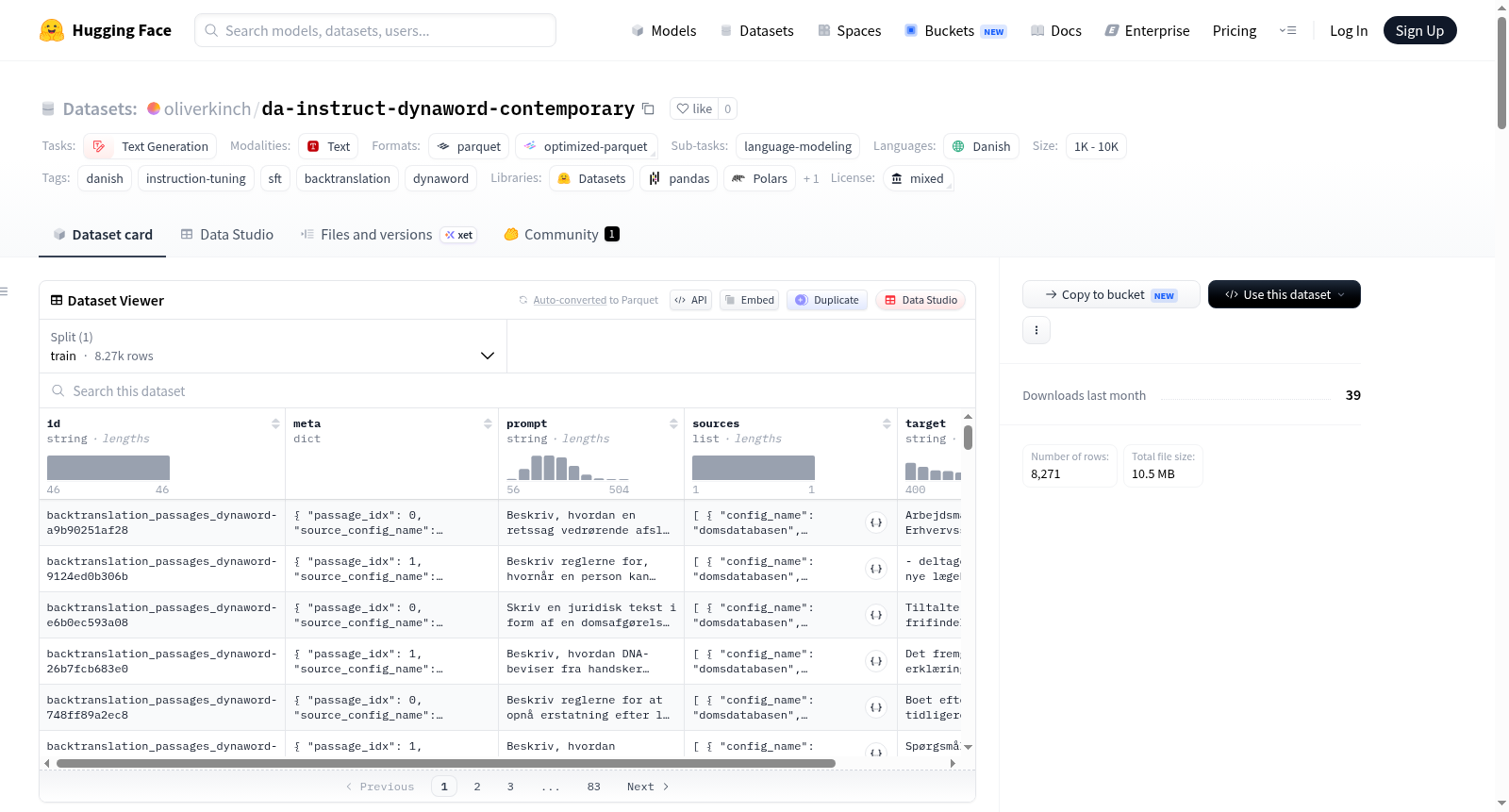1509x812 pixels.
Task: Jump to page 3 of the dataset
Action: 510,787
